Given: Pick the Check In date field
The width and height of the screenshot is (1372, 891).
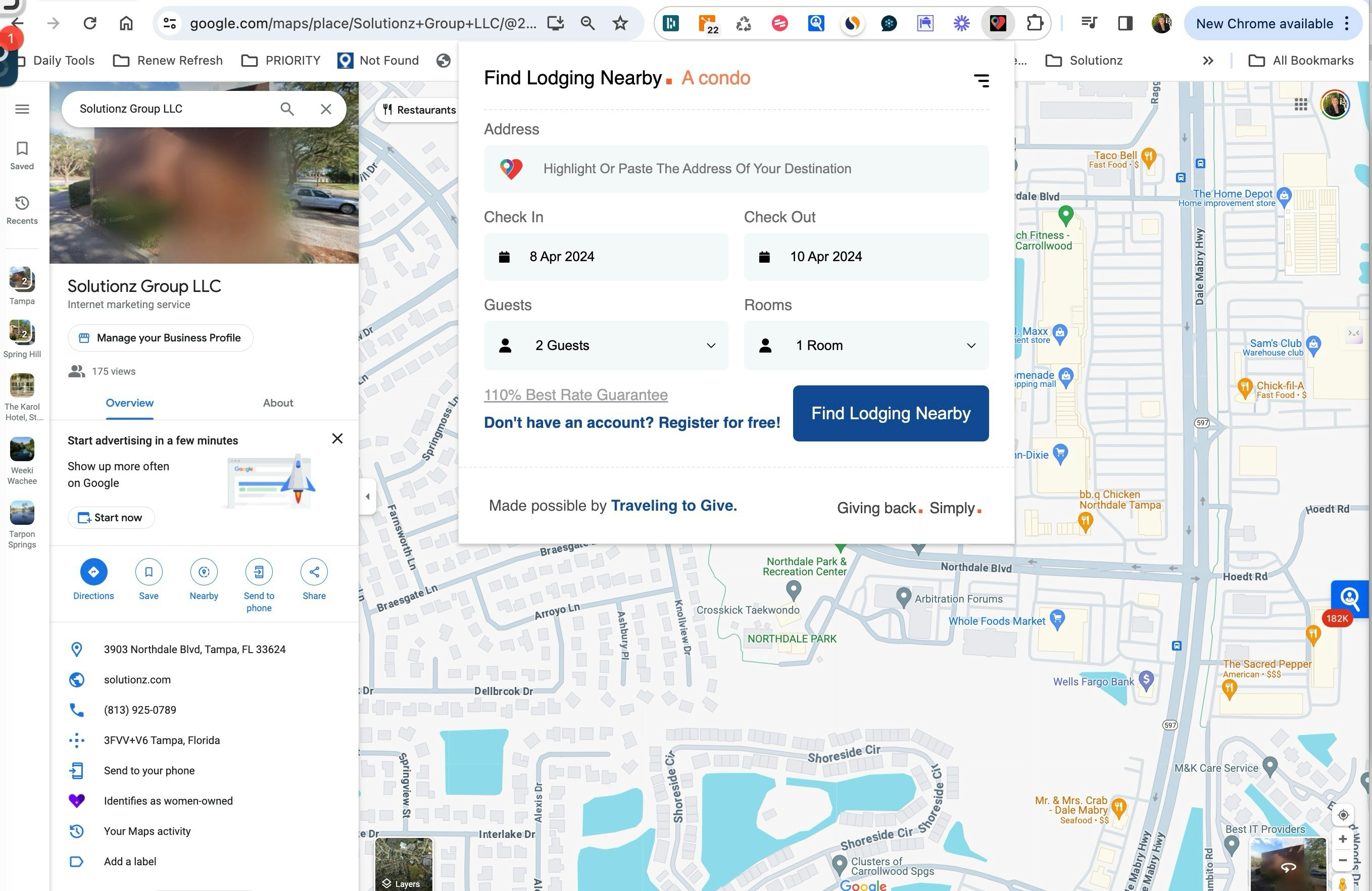Looking at the screenshot, I should [x=606, y=257].
